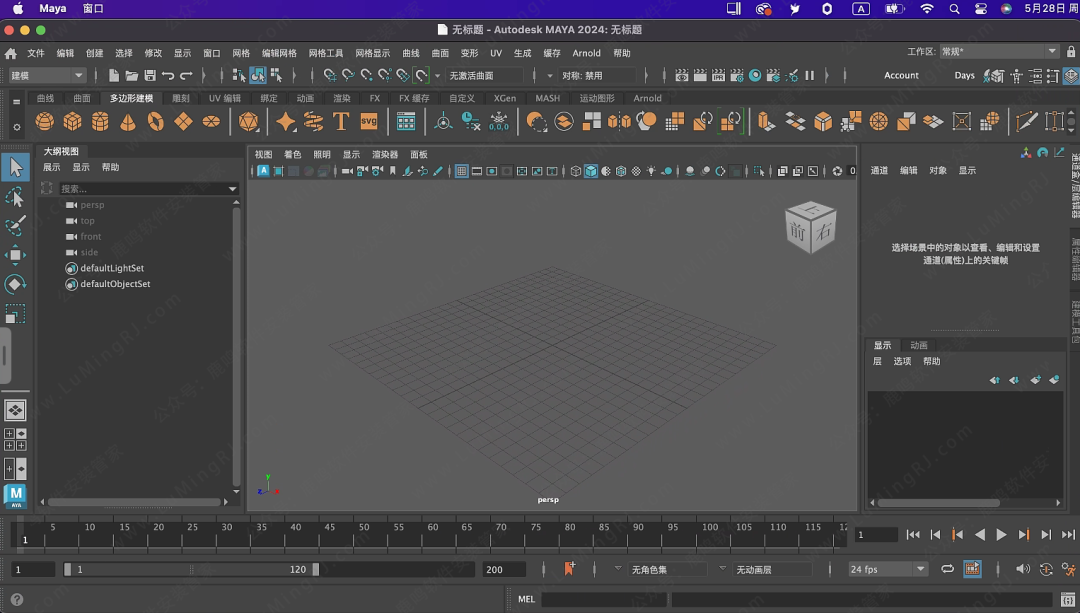Click the time range slider bar
Screen dimensions: 1080x613
click(x=190, y=569)
